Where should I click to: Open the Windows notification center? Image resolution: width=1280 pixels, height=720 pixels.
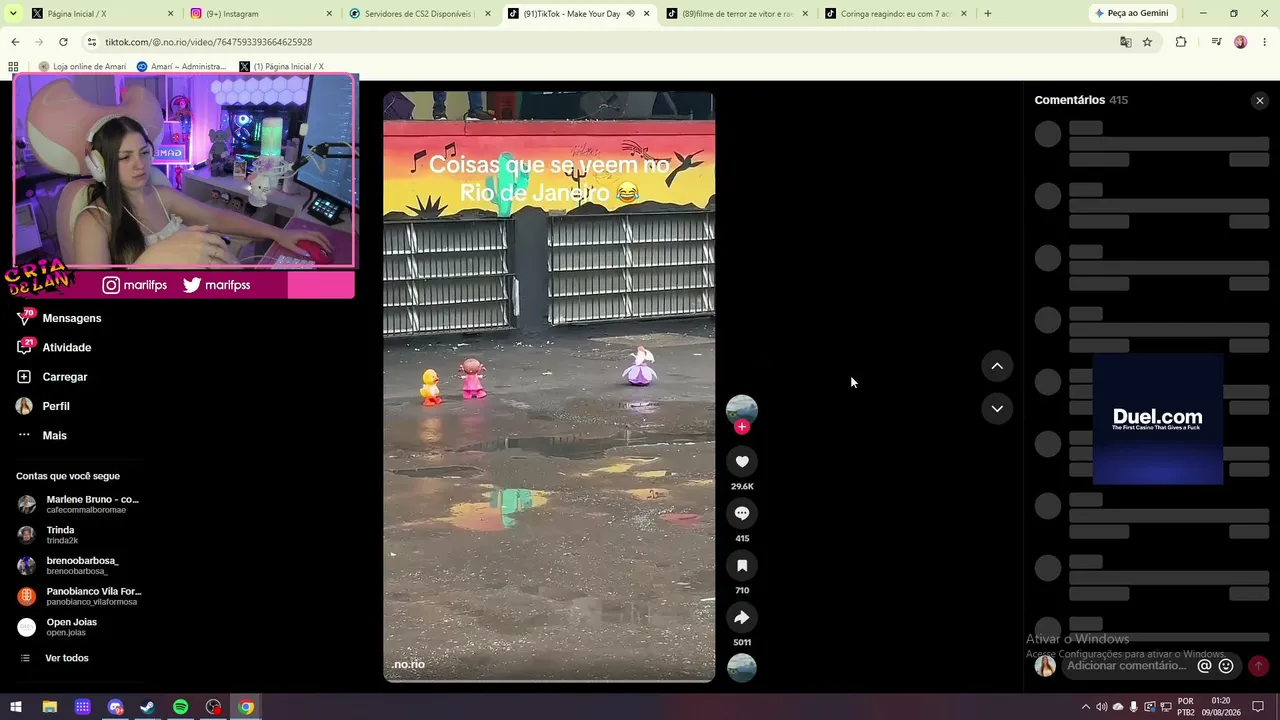[1259, 707]
